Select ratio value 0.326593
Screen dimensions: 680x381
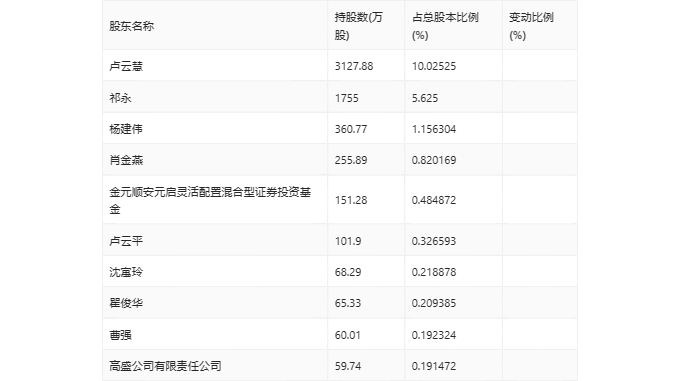coord(434,241)
